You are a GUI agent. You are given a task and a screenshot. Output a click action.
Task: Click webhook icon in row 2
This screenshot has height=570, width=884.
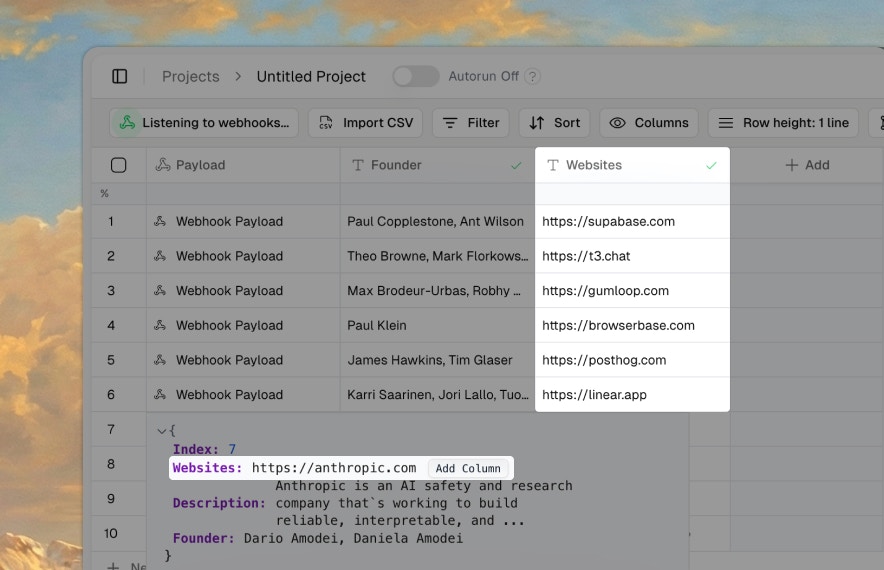pyautogui.click(x=160, y=255)
